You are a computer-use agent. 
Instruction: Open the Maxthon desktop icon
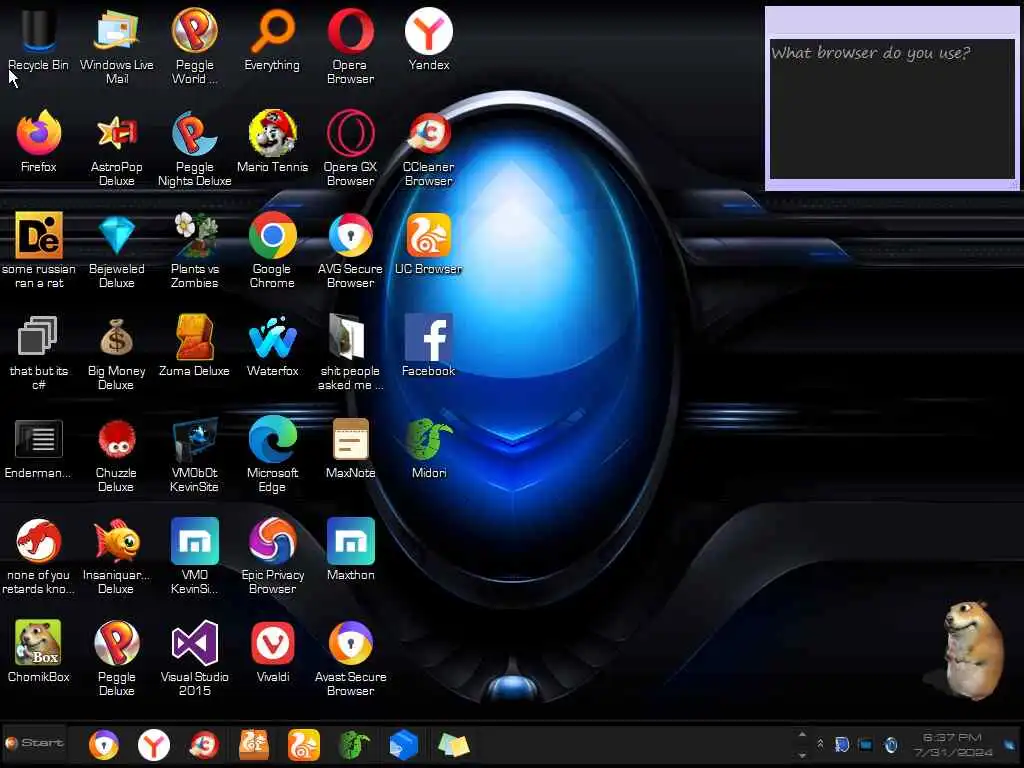pos(351,549)
